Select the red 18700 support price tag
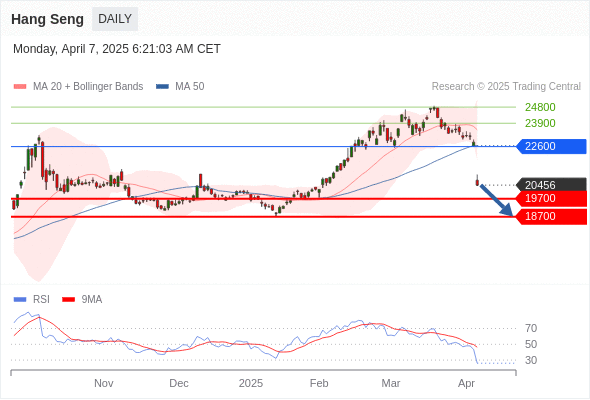The width and height of the screenshot is (590, 400). tap(551, 216)
